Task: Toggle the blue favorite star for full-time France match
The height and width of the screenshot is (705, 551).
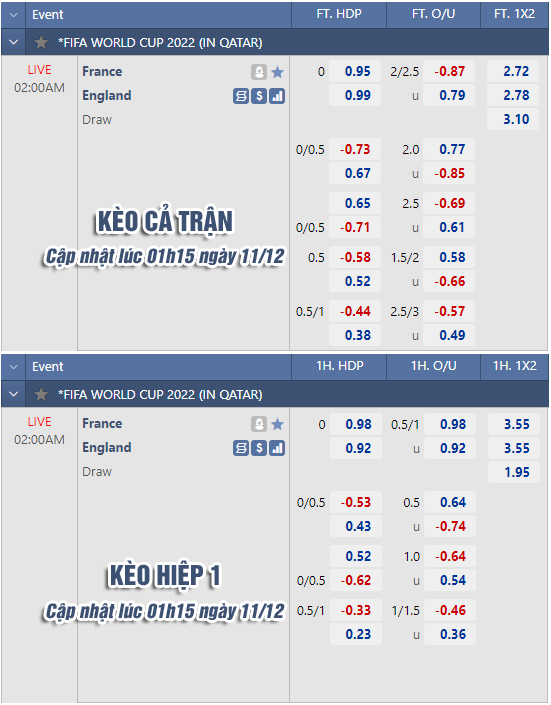Action: click(278, 72)
